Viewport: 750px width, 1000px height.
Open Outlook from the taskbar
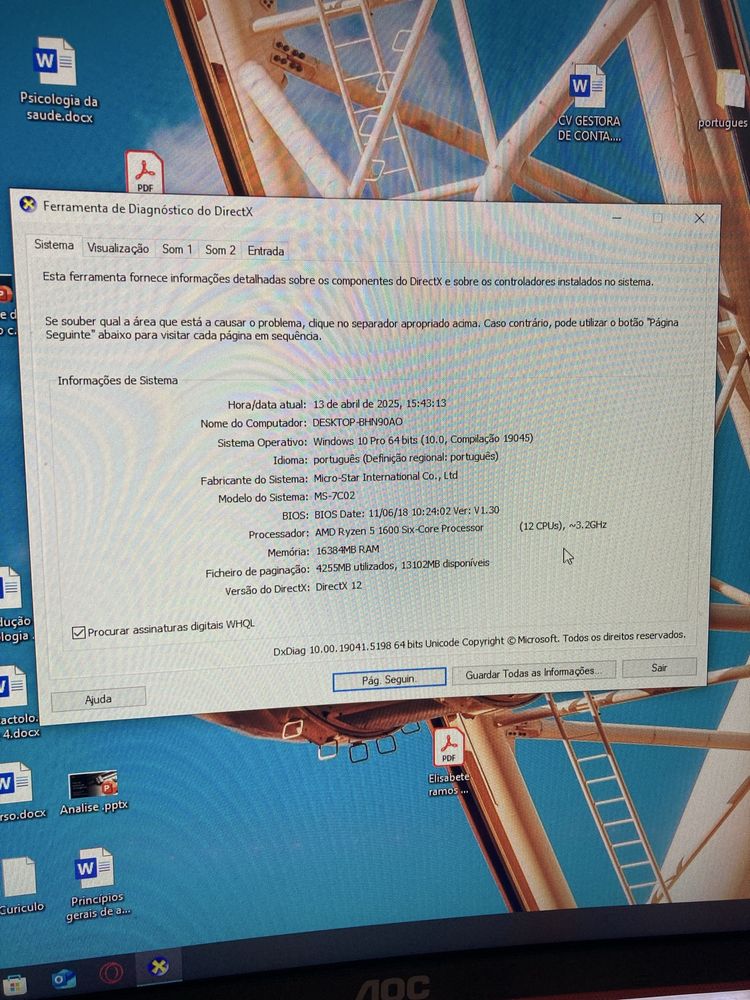[64, 978]
